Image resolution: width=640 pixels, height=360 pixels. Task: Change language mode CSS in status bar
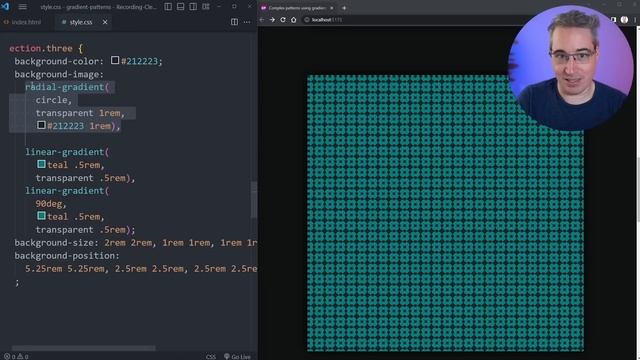point(211,356)
